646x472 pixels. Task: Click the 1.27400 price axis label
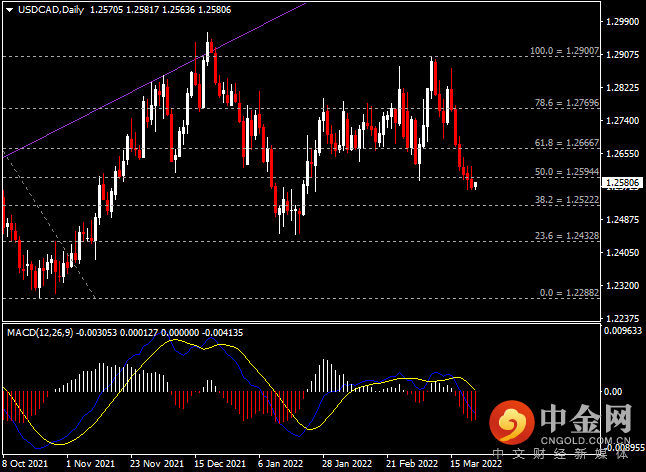pos(621,120)
